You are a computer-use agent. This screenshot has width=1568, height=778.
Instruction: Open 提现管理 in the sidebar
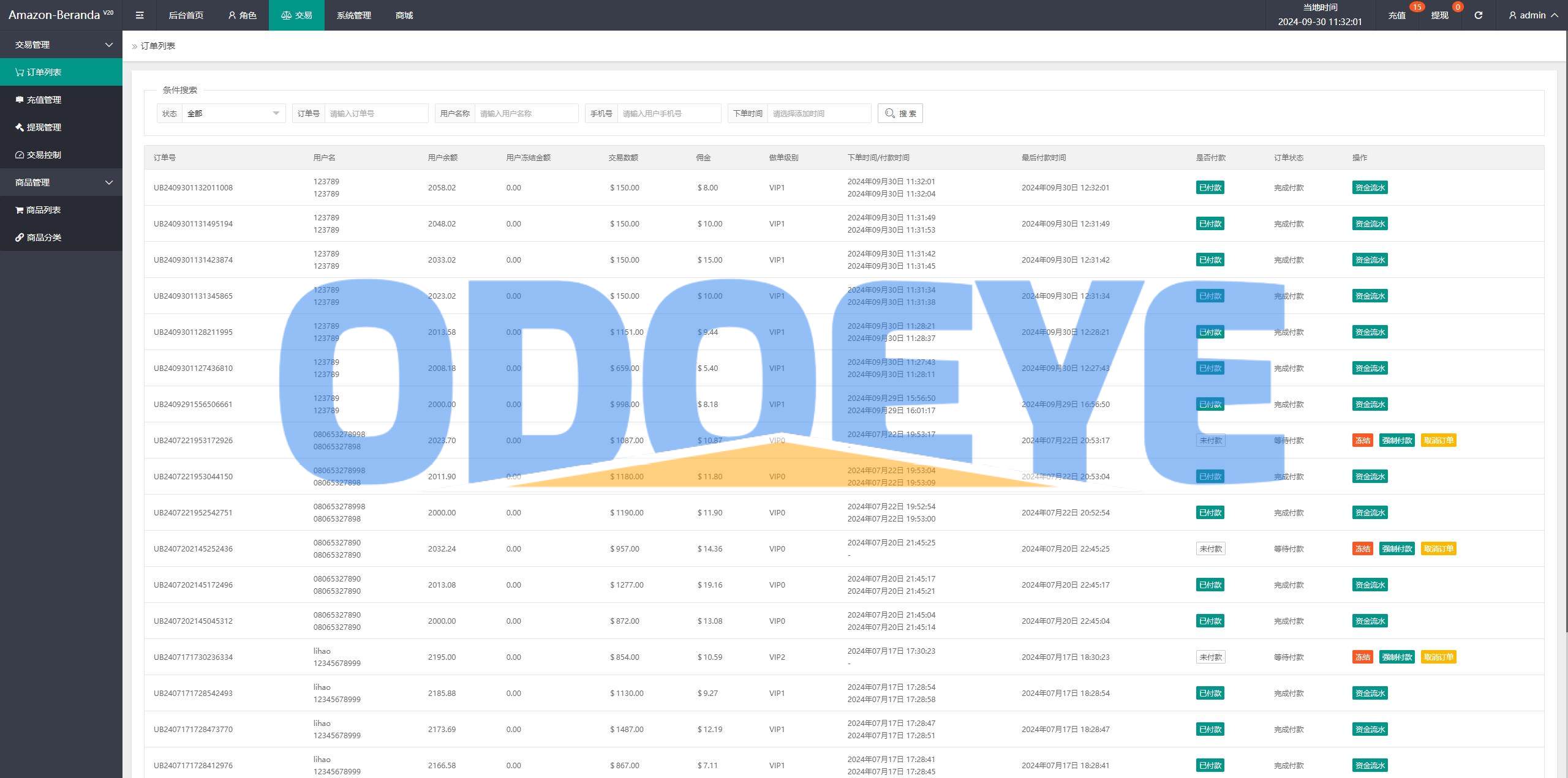[x=61, y=127]
